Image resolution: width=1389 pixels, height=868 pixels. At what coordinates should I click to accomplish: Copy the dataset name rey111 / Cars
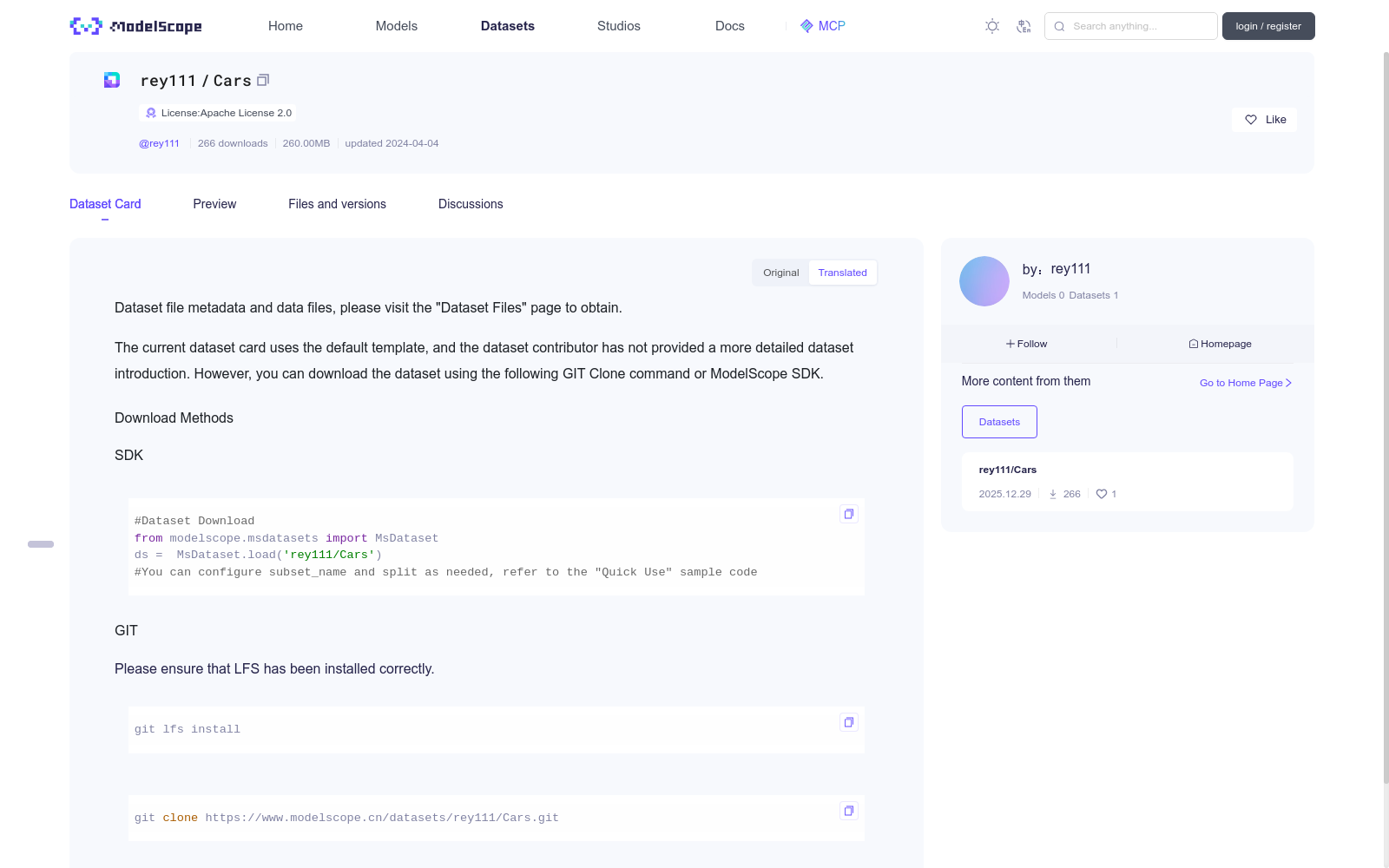[263, 80]
